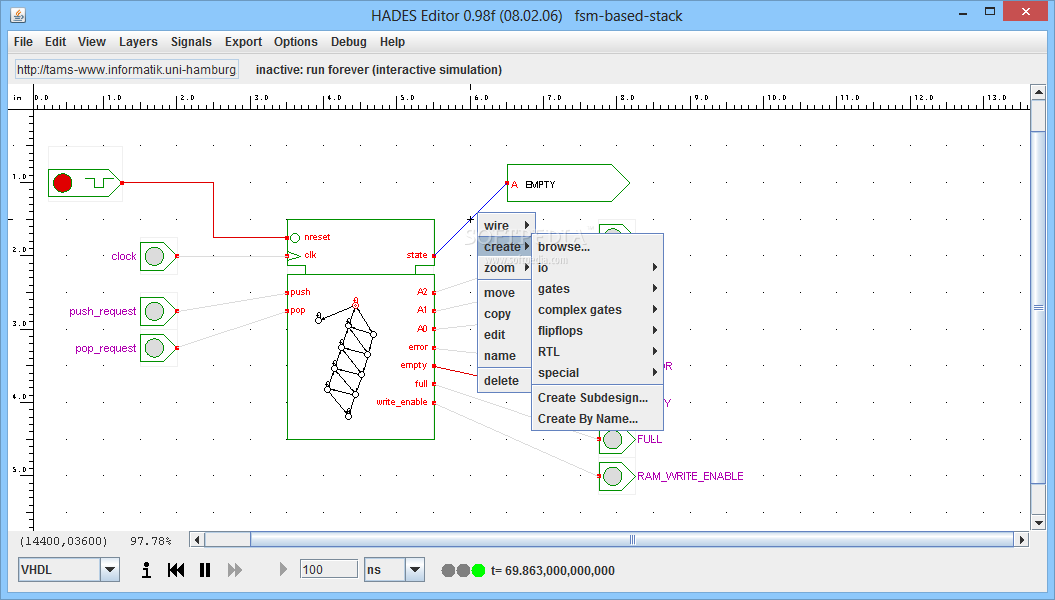The image size is (1055, 600).
Task: Expand the flipflops submenu
Action: [x=597, y=330]
